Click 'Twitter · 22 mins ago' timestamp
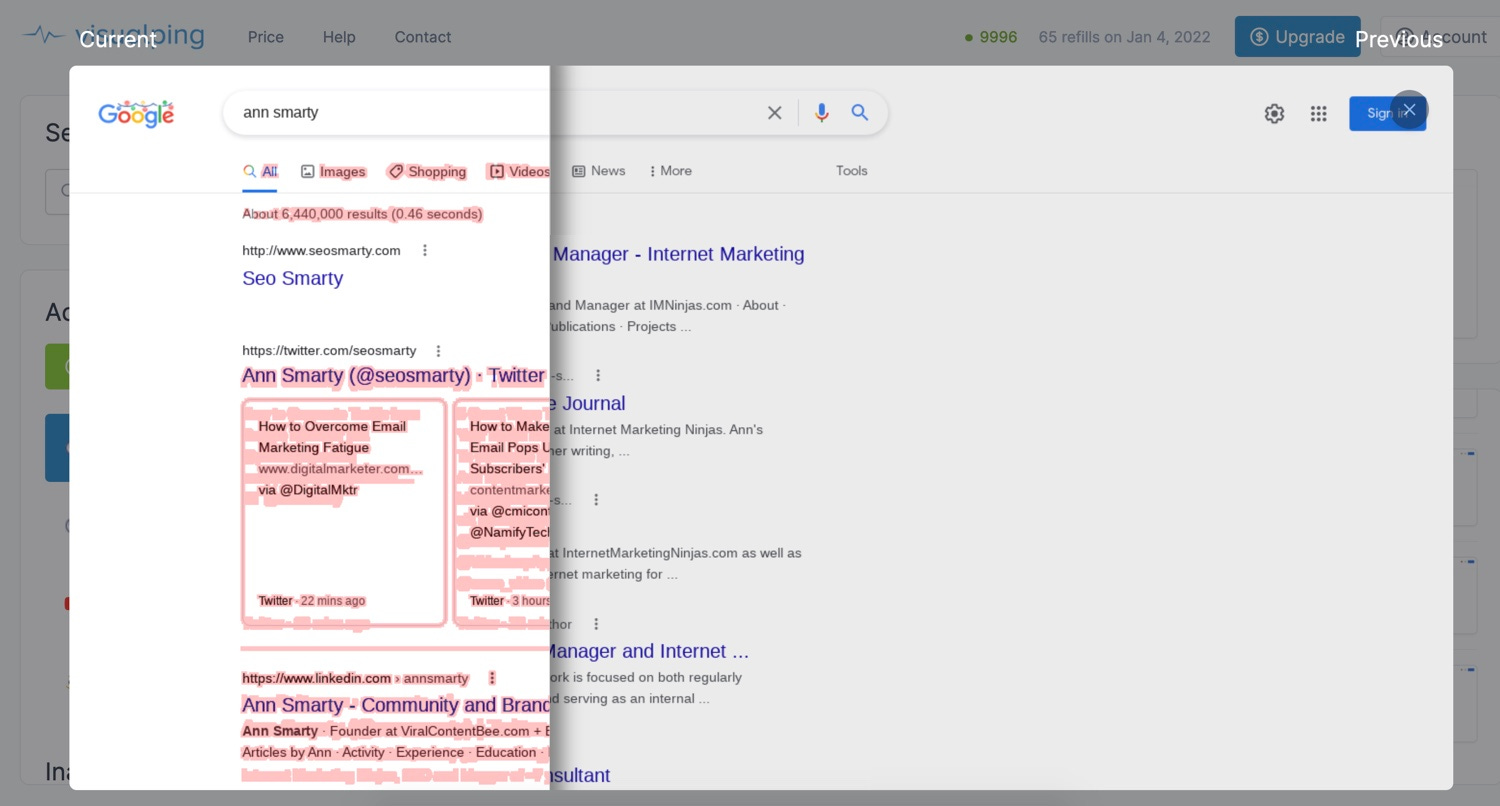Image resolution: width=1500 pixels, height=806 pixels. 312,601
